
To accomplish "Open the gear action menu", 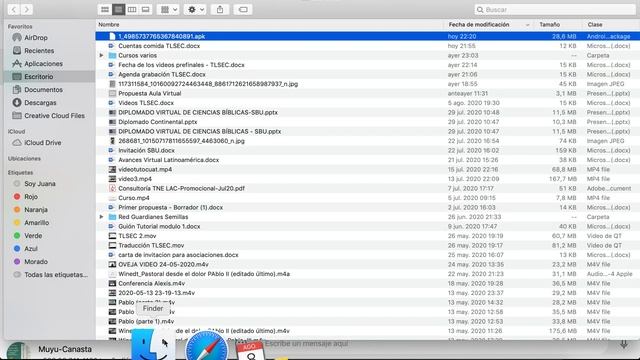I will coord(195,9).
